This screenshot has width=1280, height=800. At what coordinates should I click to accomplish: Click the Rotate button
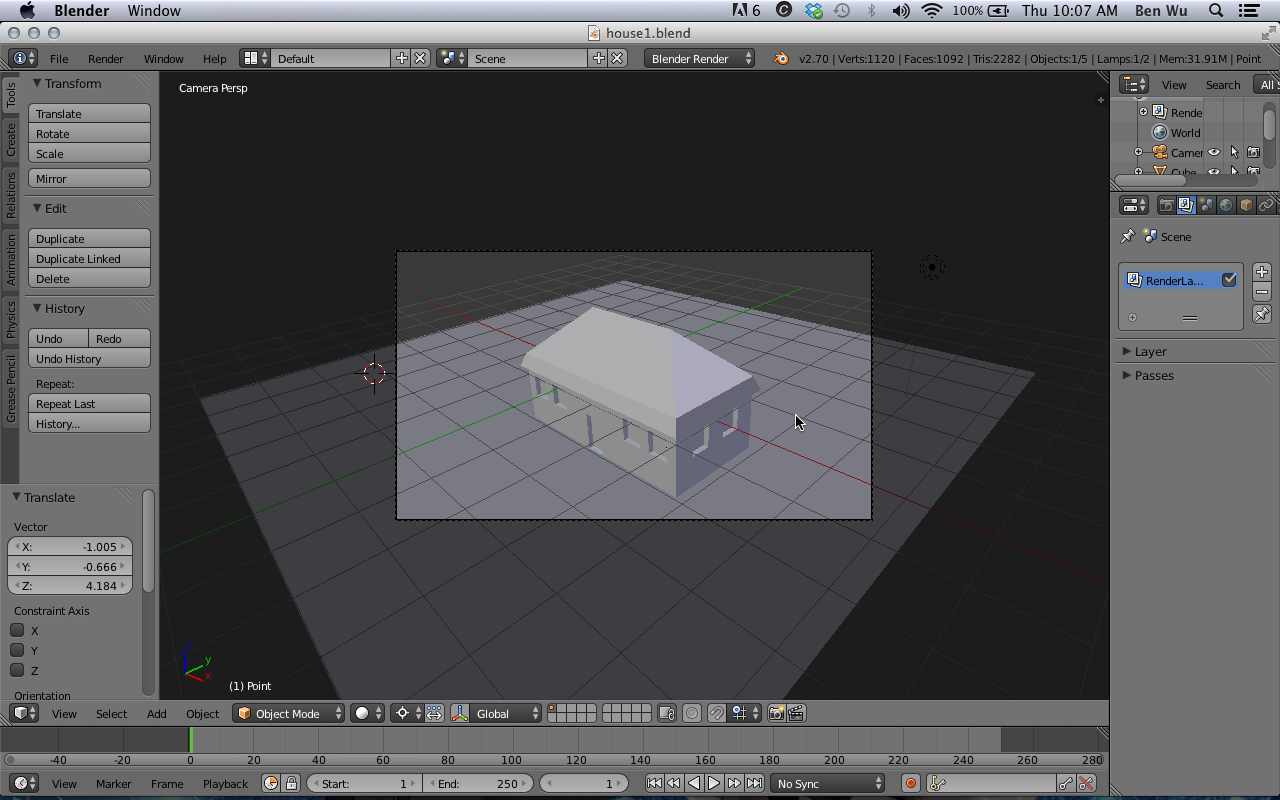pos(89,133)
